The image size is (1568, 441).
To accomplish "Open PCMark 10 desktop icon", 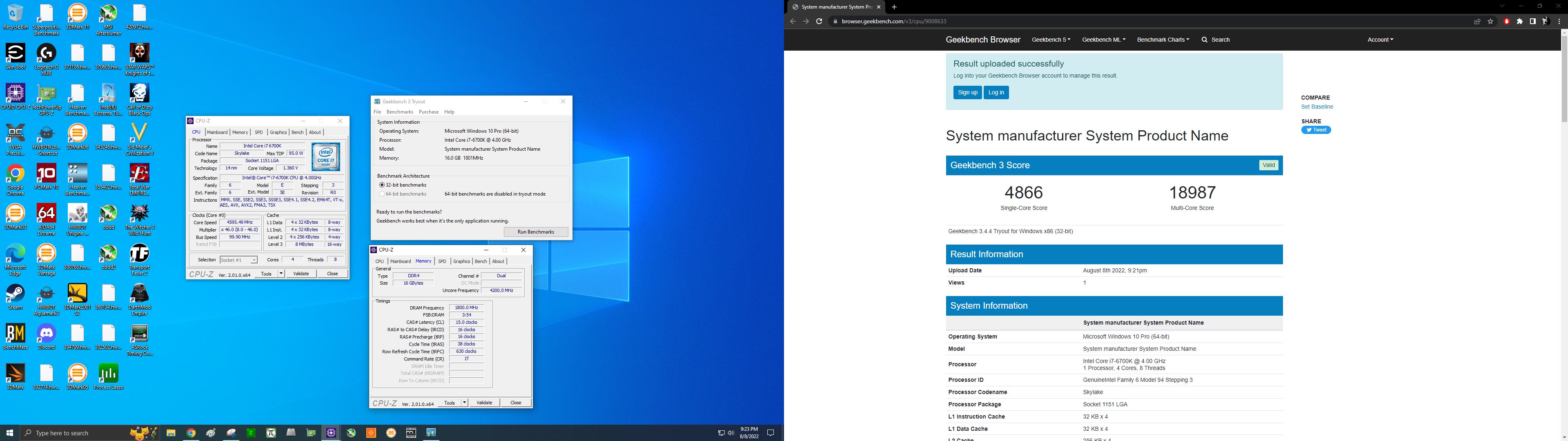I will [46, 177].
